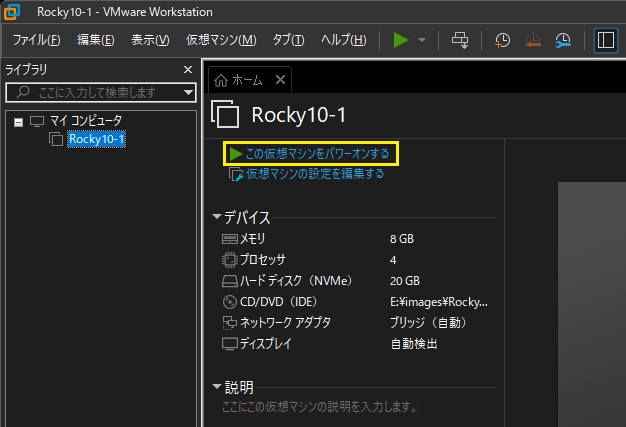Click the Send Ctrl+Alt+Del toolbar icon
The image size is (626, 427).
pyautogui.click(x=460, y=40)
